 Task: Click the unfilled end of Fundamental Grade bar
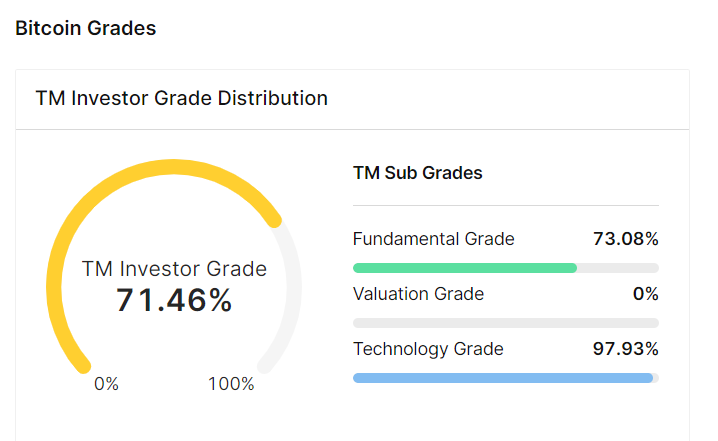[x=618, y=268]
